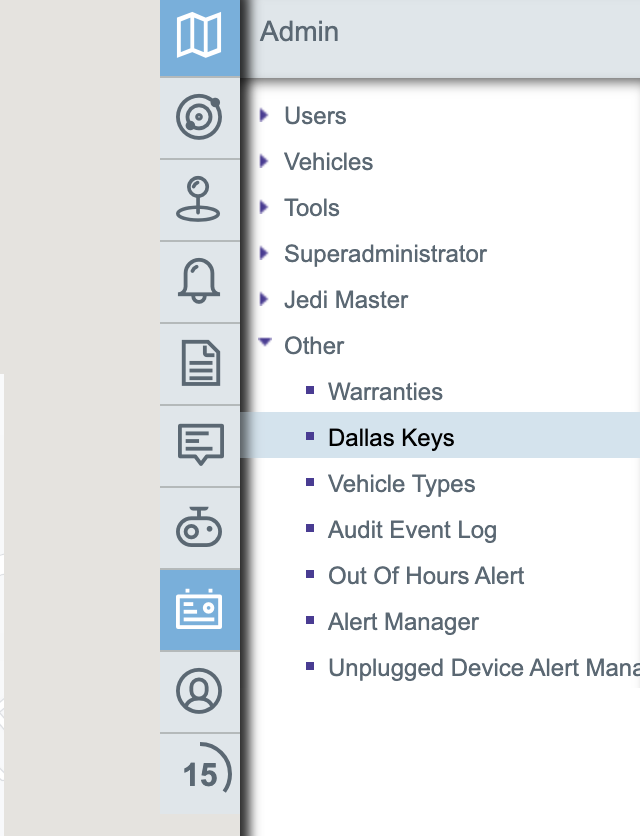Viewport: 640px width, 836px height.
Task: Select the dashcam camera icon
Action: tap(199, 528)
